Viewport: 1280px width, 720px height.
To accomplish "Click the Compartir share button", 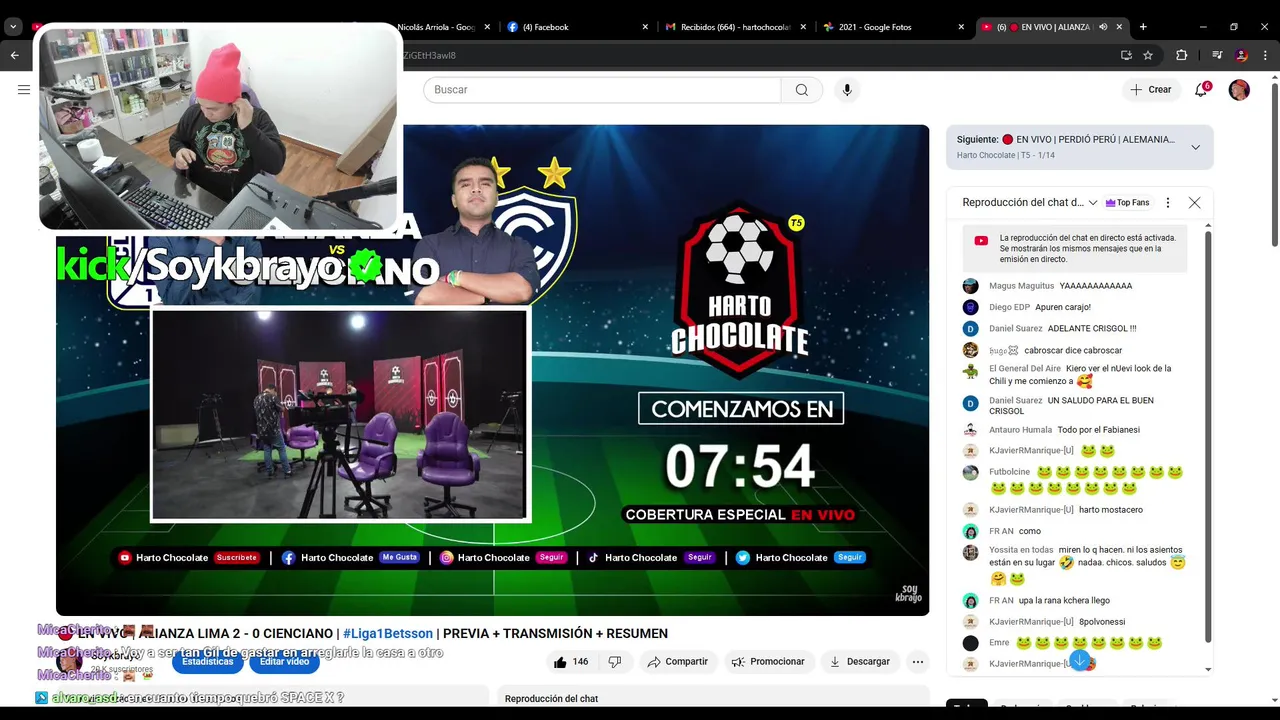I will pos(677,661).
